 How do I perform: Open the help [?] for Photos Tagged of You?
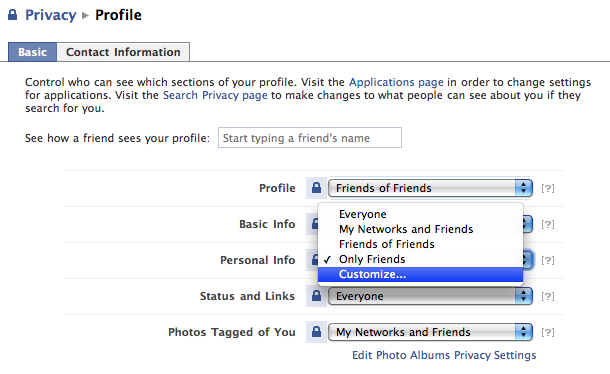[x=548, y=332]
